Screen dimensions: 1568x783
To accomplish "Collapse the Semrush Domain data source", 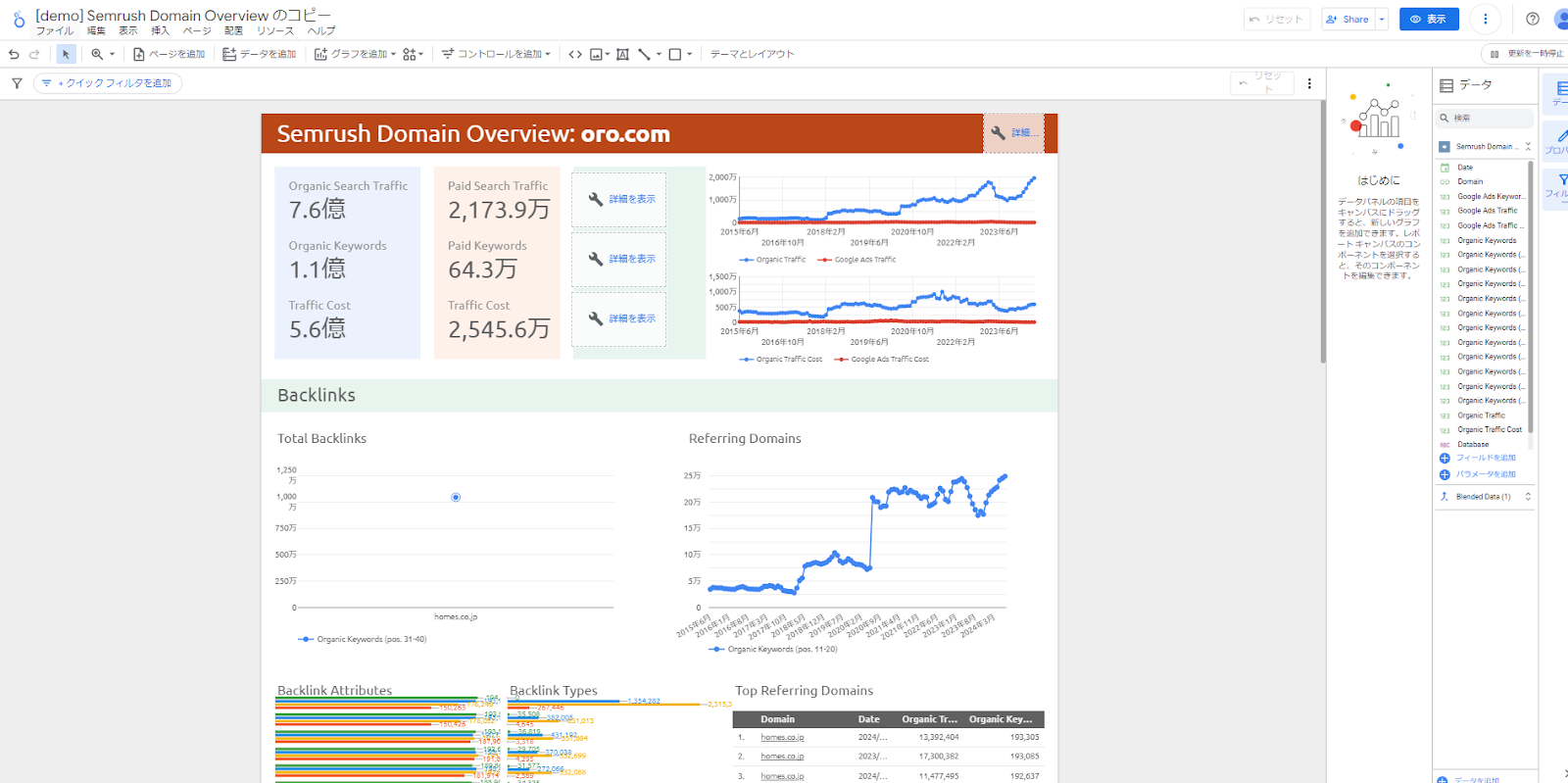I will point(1527,146).
